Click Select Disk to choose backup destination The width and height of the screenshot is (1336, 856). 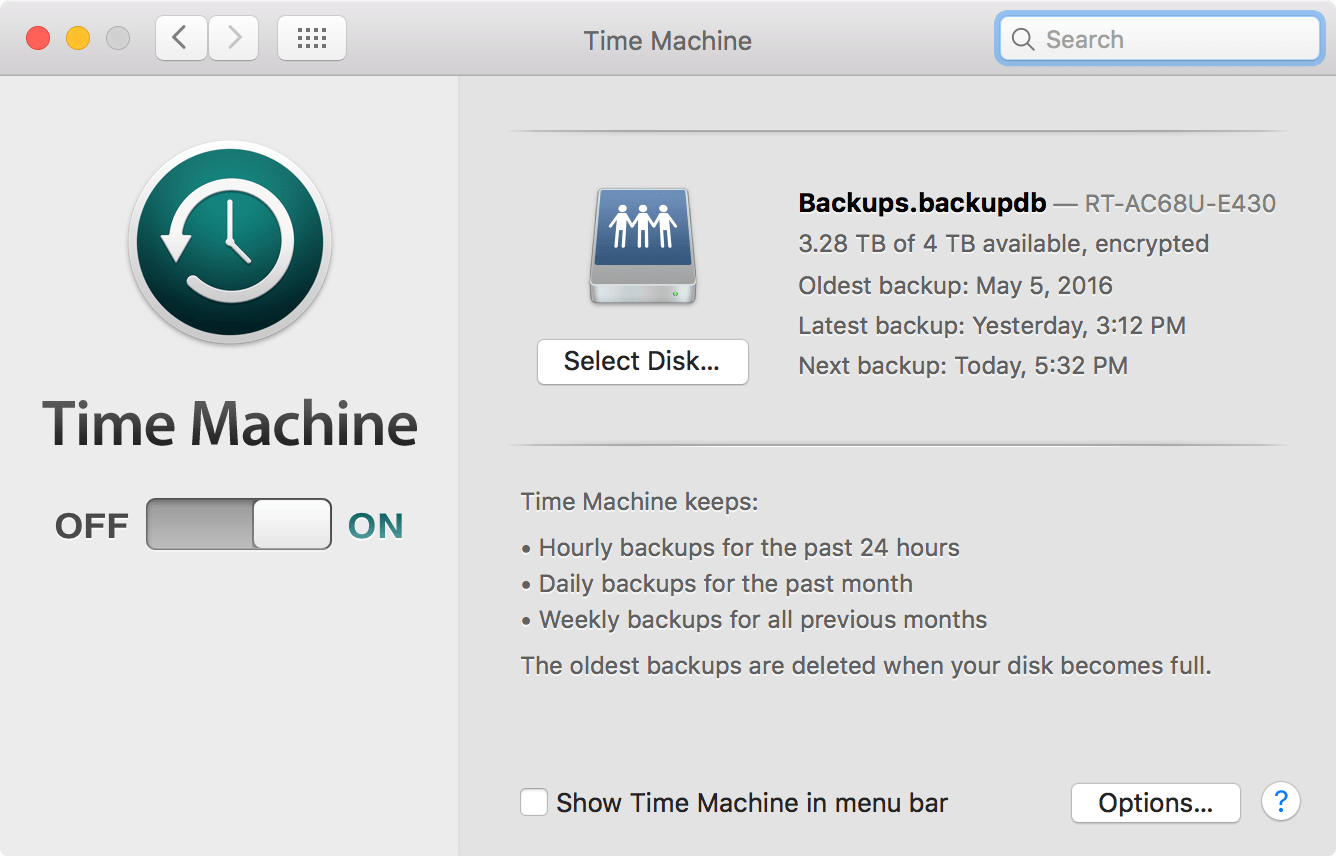[642, 361]
